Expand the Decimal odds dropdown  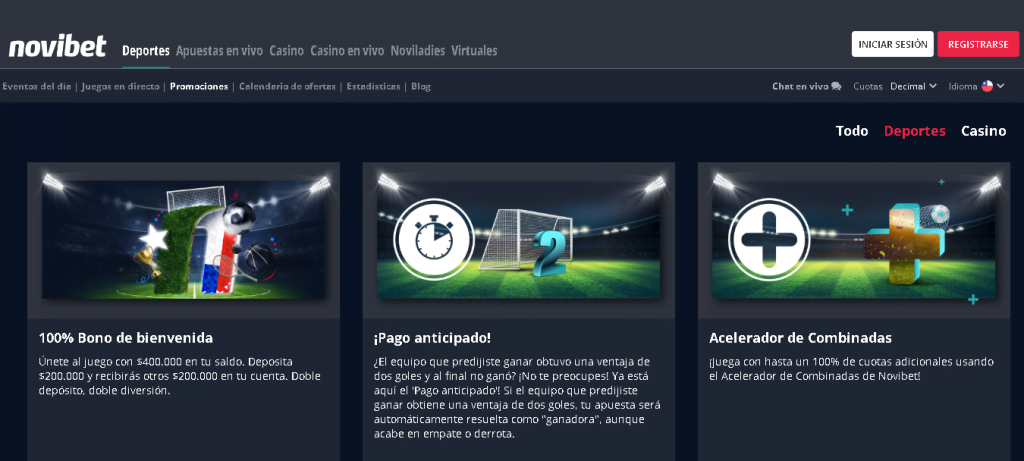(x=914, y=86)
